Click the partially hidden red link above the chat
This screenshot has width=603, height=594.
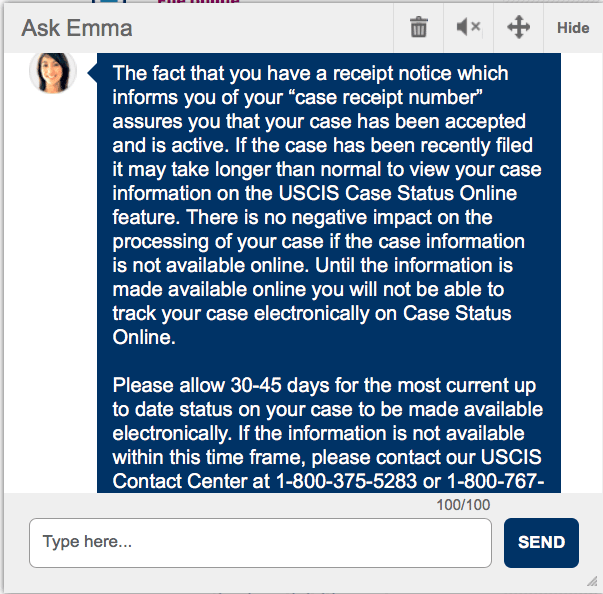pos(198,2)
